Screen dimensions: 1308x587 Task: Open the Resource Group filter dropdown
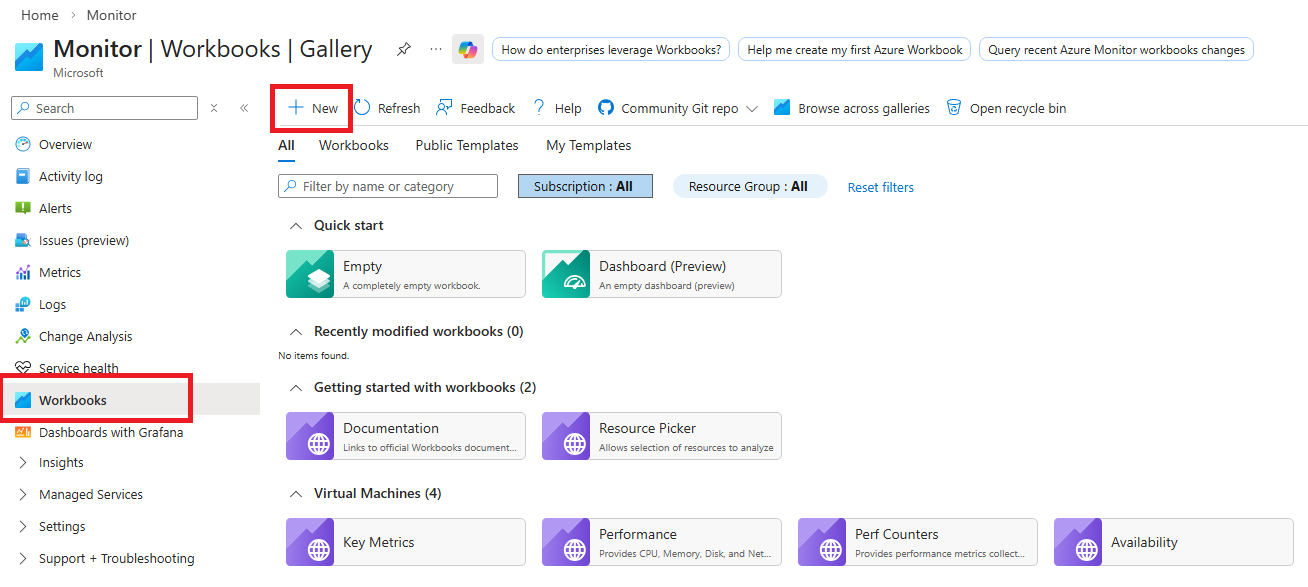point(749,186)
